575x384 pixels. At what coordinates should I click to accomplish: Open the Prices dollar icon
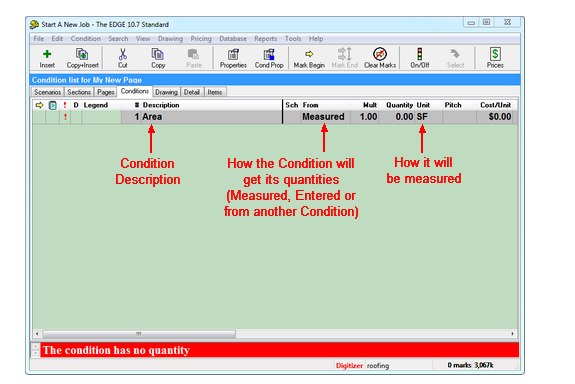tap(495, 54)
